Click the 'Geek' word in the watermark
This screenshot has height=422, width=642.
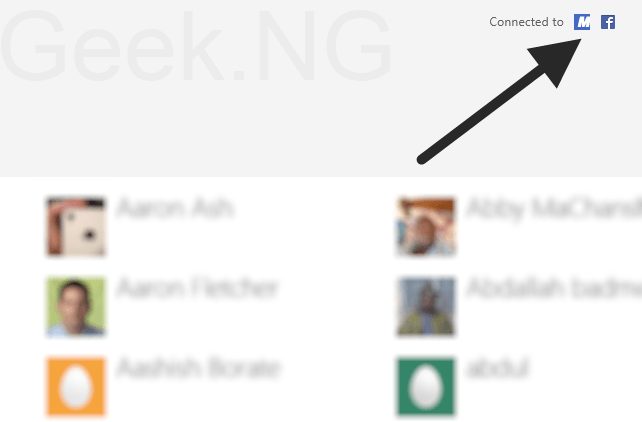[113, 47]
